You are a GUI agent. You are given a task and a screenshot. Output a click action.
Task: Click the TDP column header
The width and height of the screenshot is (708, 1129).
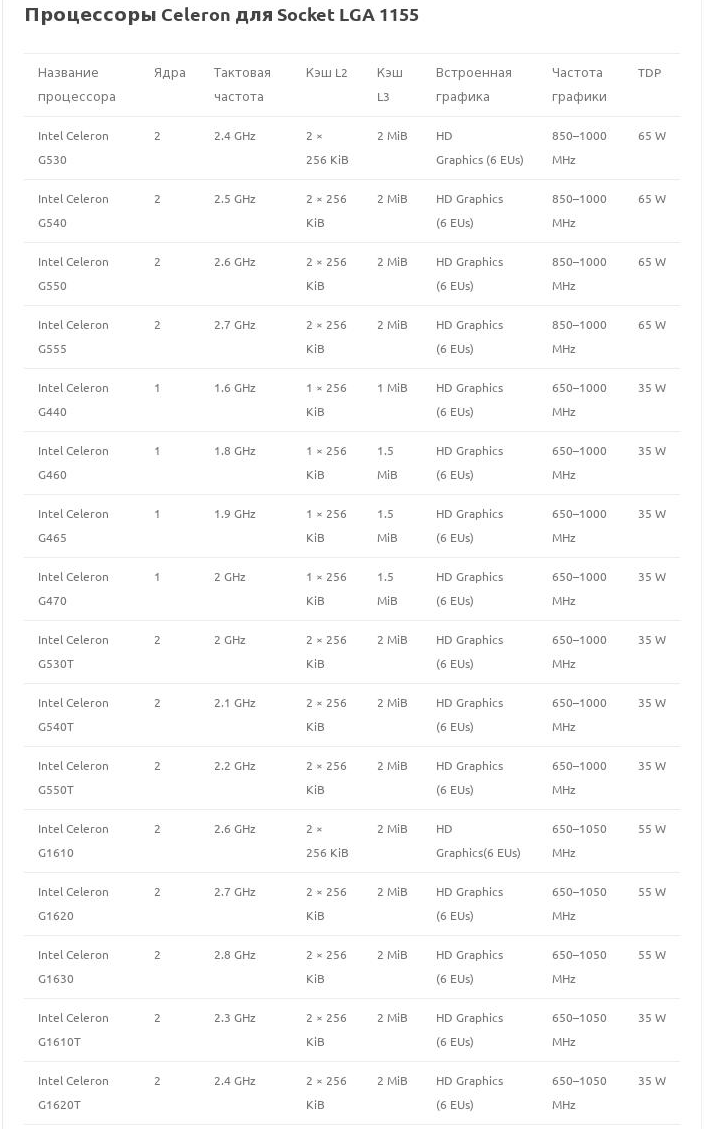coord(649,73)
